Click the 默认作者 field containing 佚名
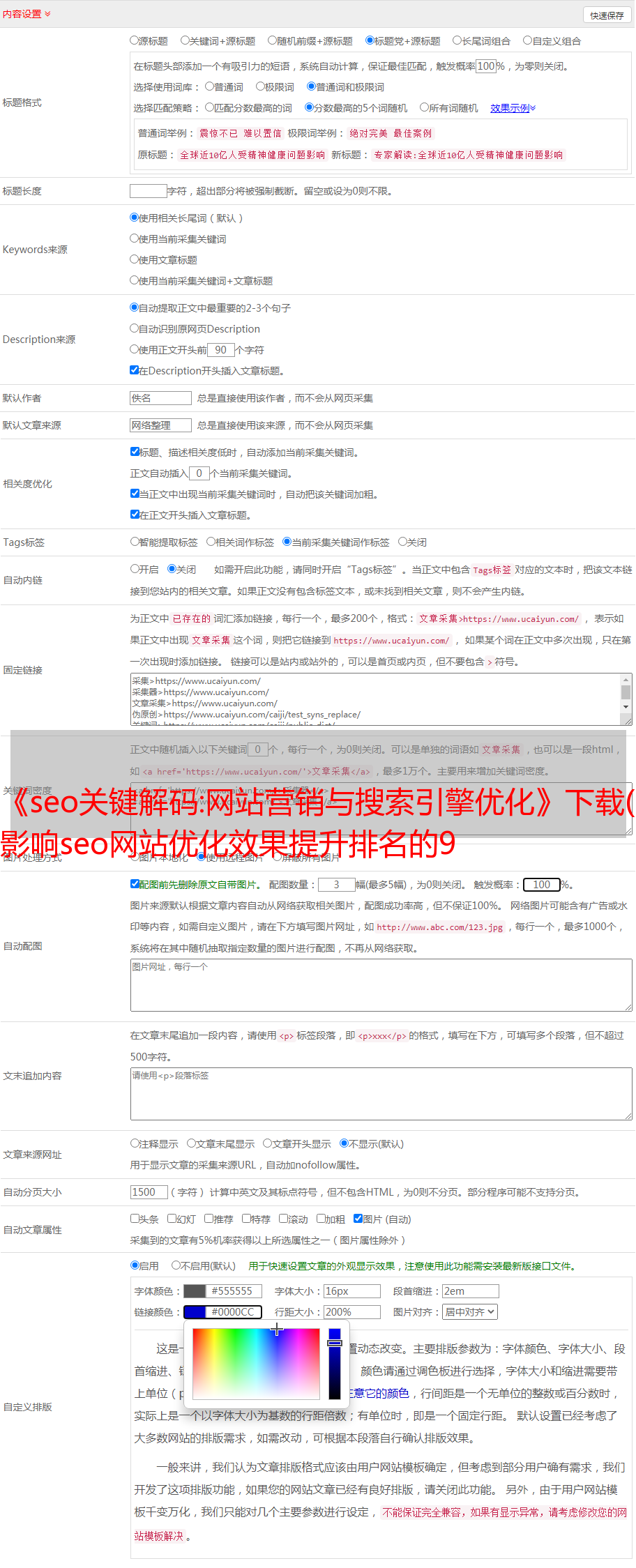The image size is (636, 1568). click(x=160, y=398)
